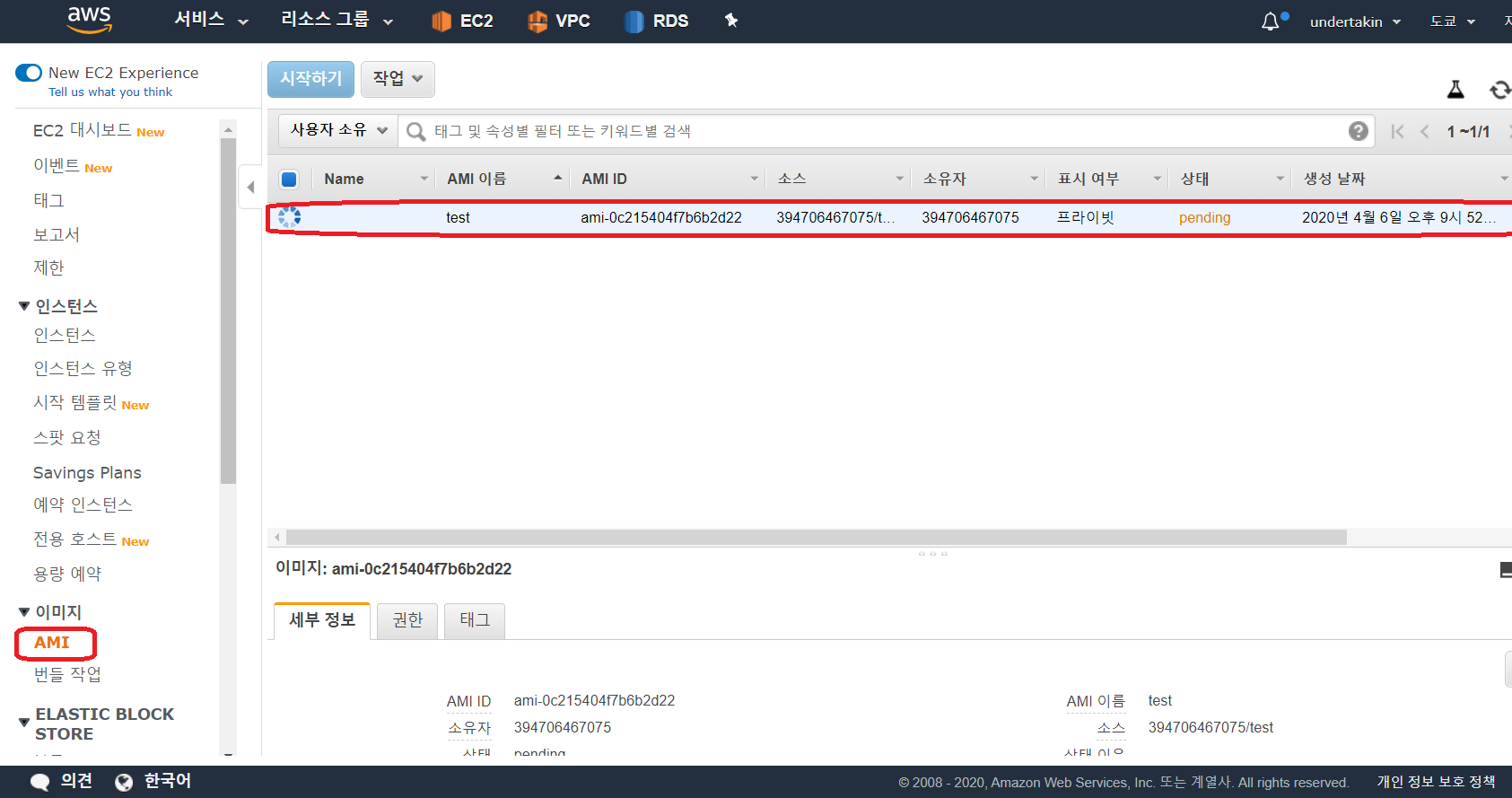The image size is (1512, 798).
Task: Click the feedback speech bubble icon
Action: 40,782
